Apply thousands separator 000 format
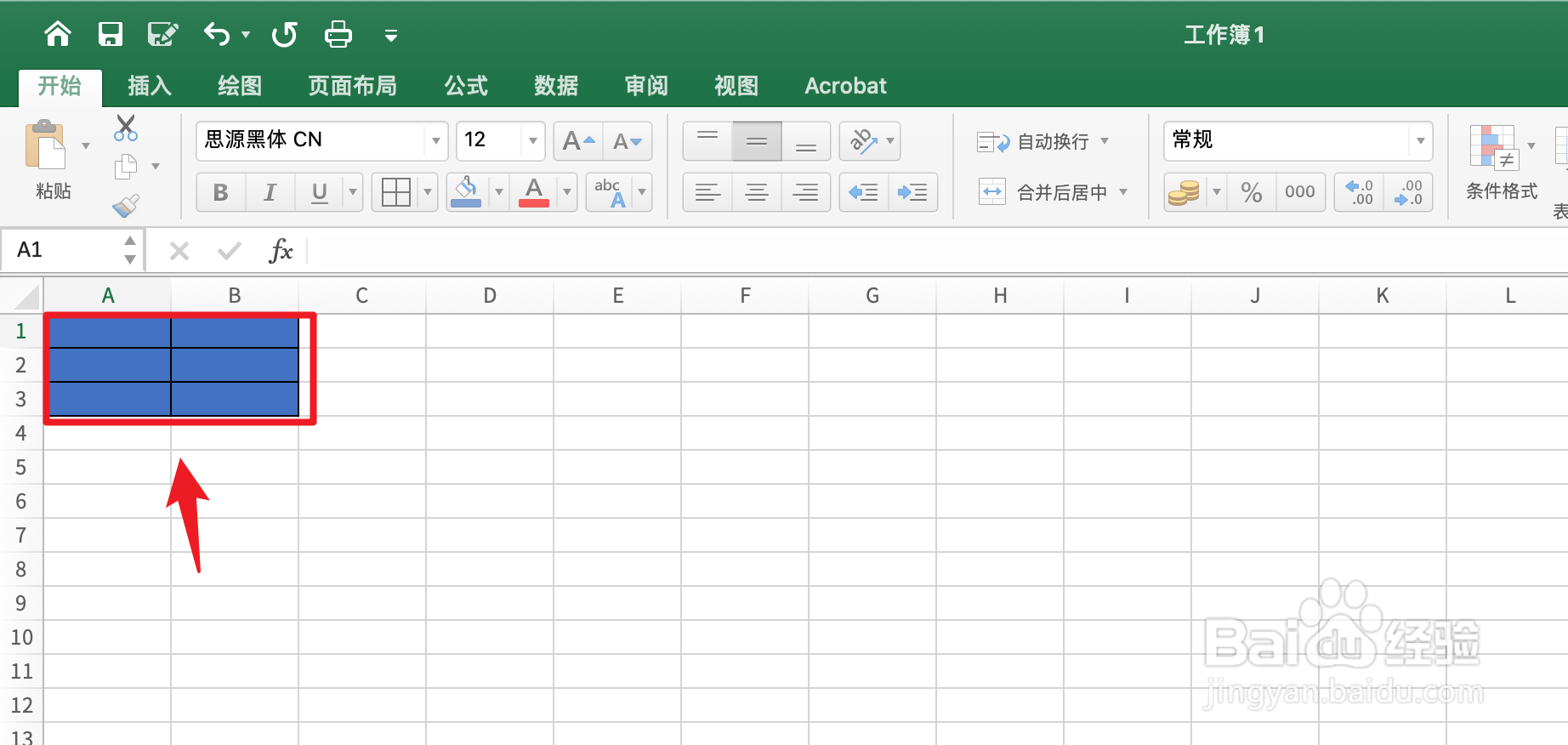1568x745 pixels. click(1300, 192)
